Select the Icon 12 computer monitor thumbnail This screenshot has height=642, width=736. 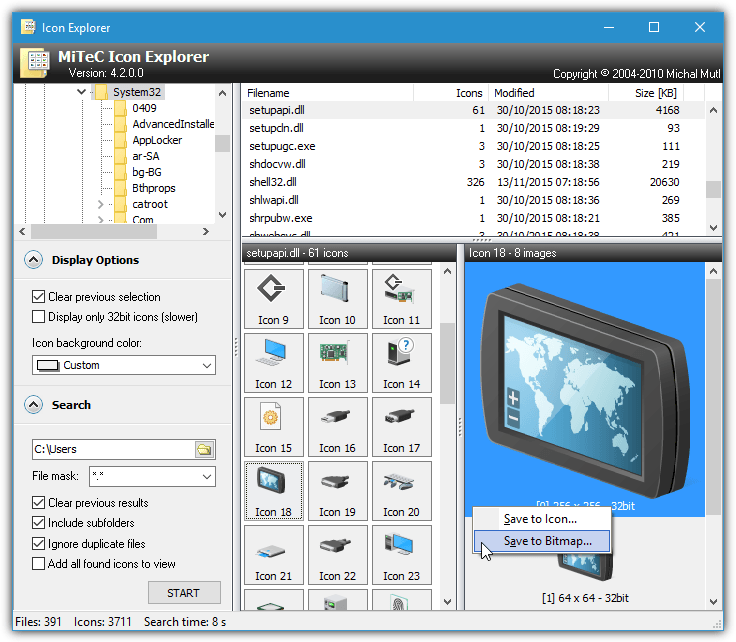point(273,363)
